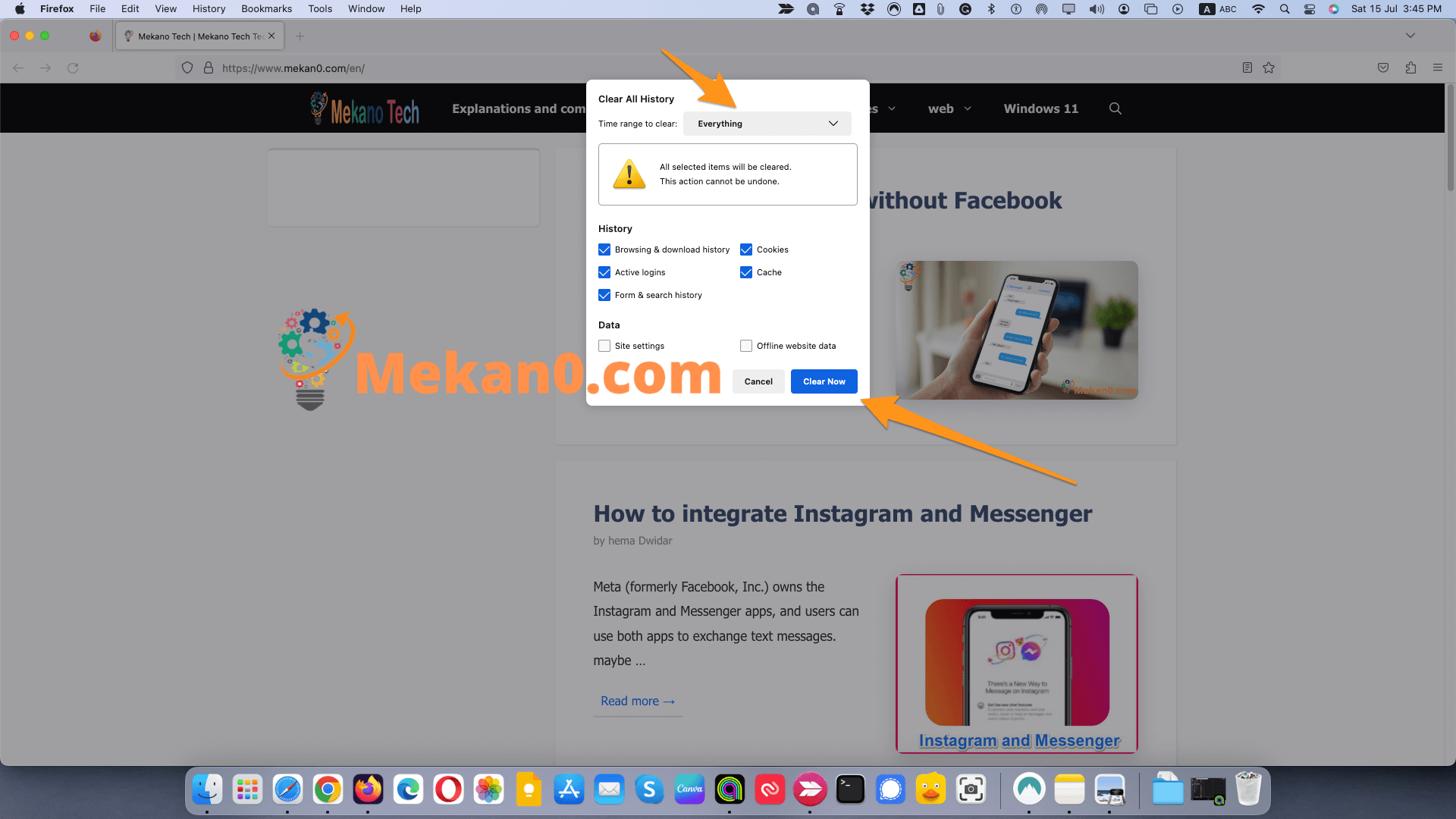Open Terminal app in dock
Screen dimensions: 1456x819
click(x=851, y=789)
